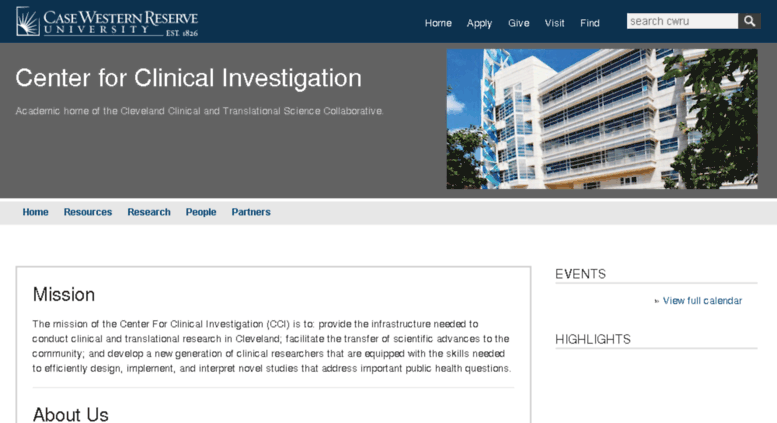Focus the search cwru input field
The image size is (777, 423).
[682, 21]
